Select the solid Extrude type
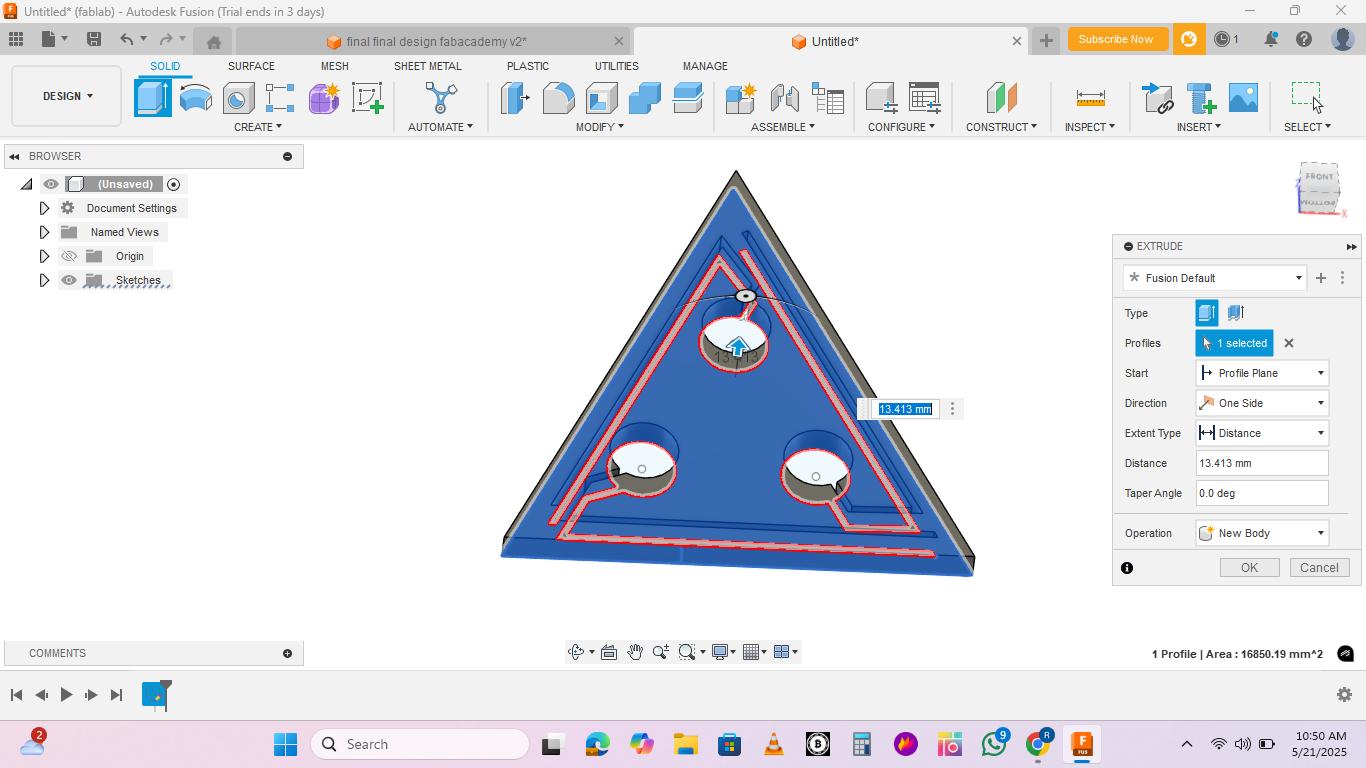 point(1207,313)
